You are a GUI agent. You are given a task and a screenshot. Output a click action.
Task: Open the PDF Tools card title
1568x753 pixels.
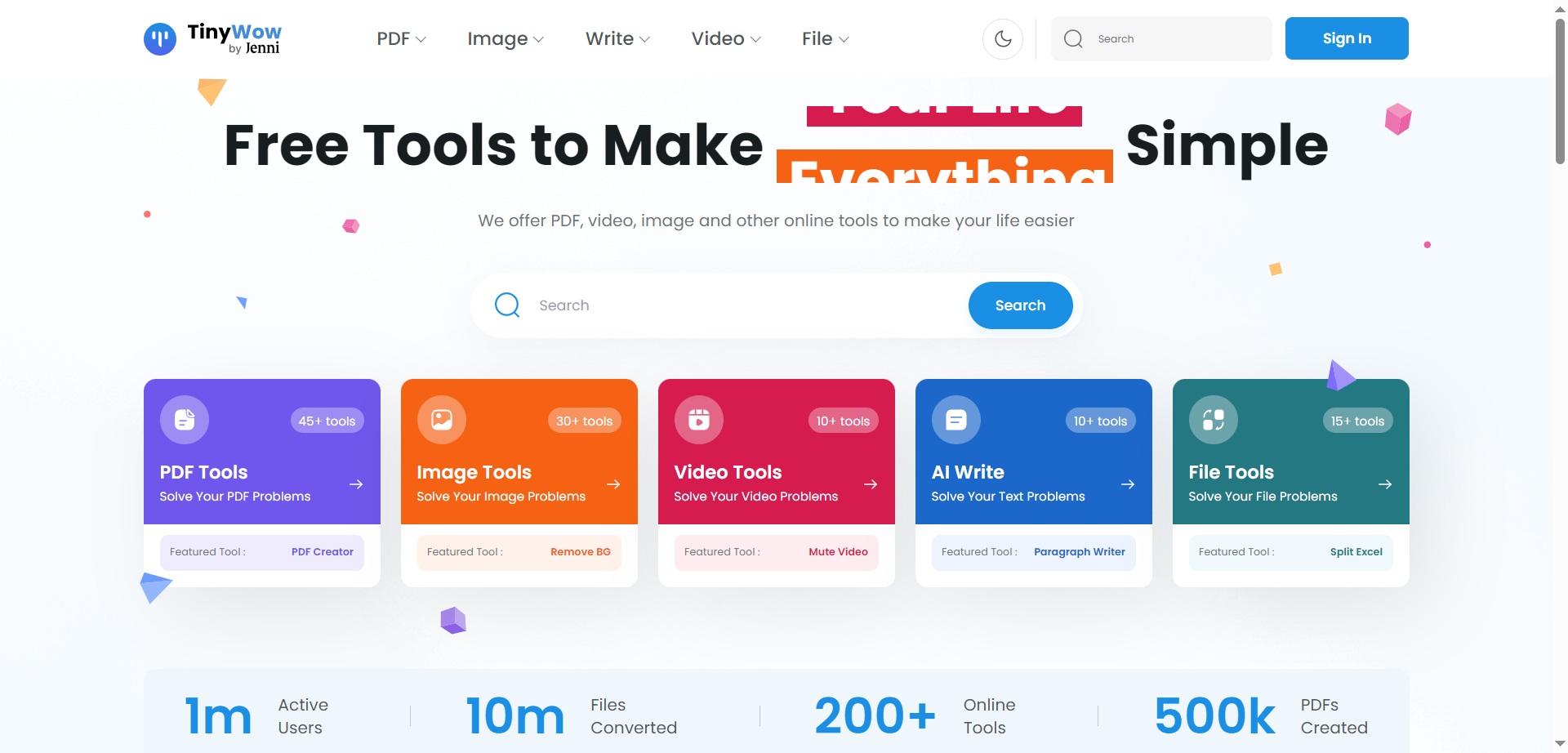(203, 472)
